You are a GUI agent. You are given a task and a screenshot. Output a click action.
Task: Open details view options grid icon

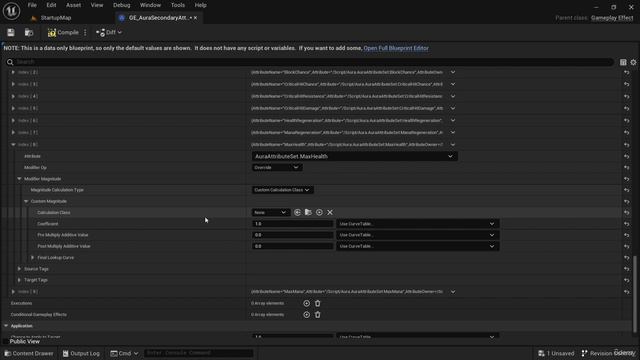click(x=623, y=62)
